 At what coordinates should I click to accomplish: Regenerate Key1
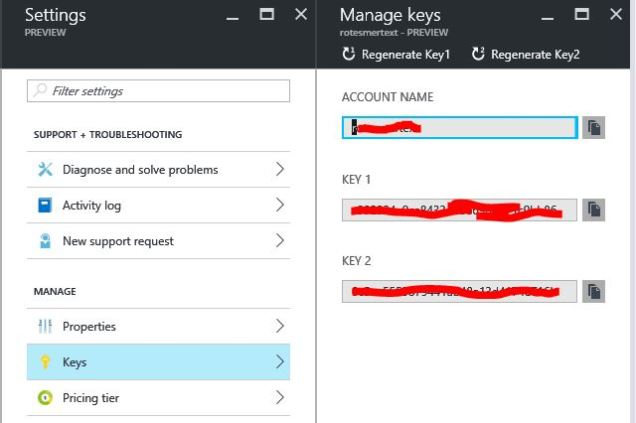[x=396, y=54]
